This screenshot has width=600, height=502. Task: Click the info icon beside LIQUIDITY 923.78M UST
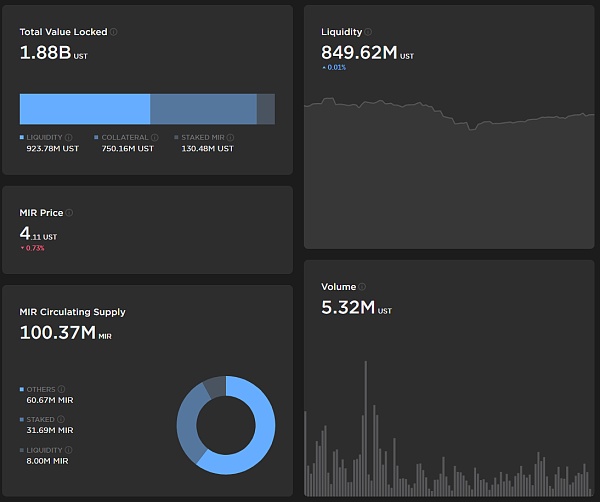pyautogui.click(x=68, y=137)
